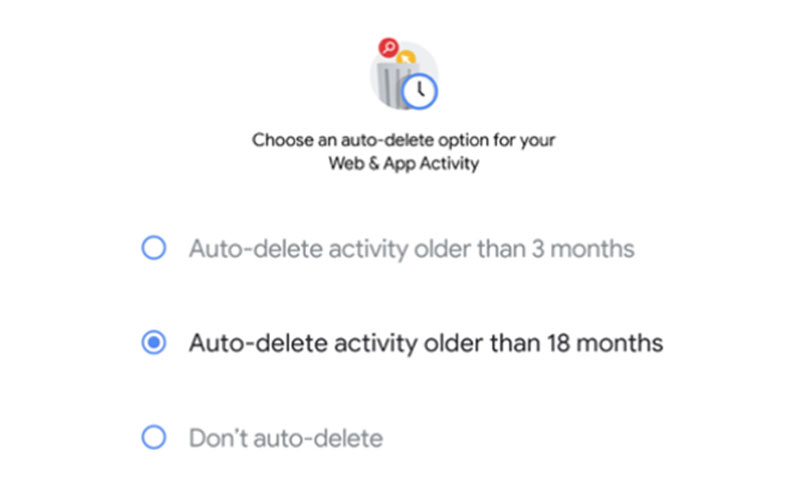
Task: Click the trash can lid under the badges
Action: pyautogui.click(x=397, y=67)
